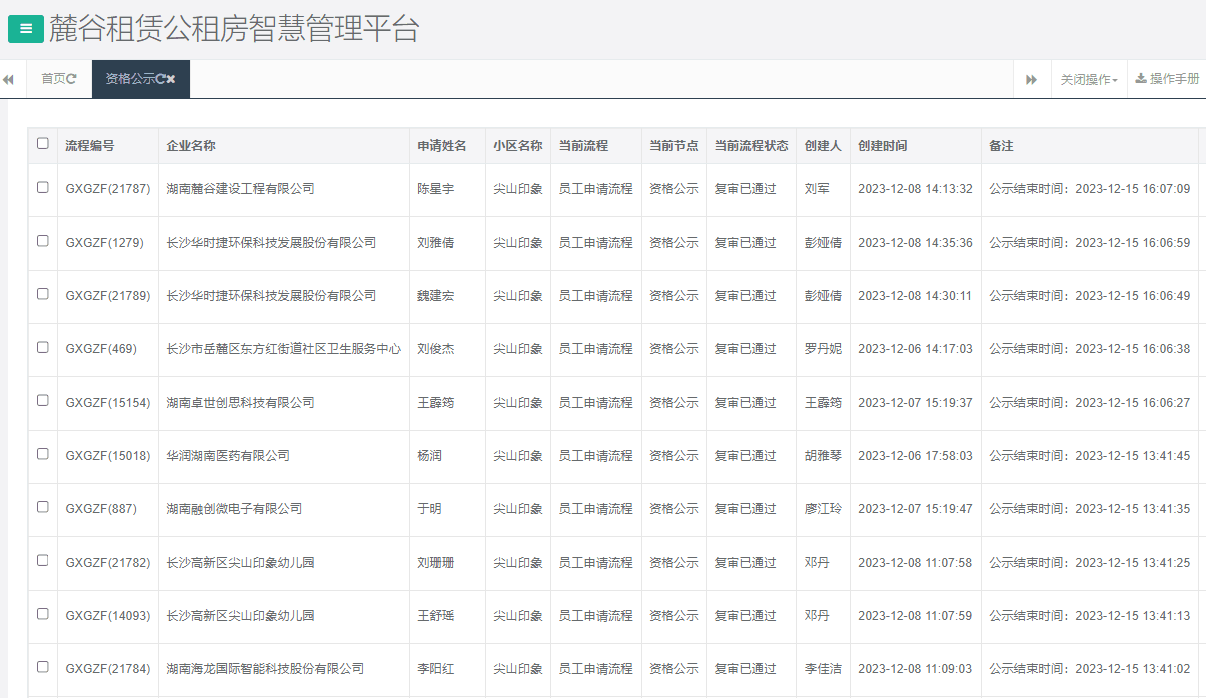Toggle the select-all checkbox in the table header

click(42, 144)
